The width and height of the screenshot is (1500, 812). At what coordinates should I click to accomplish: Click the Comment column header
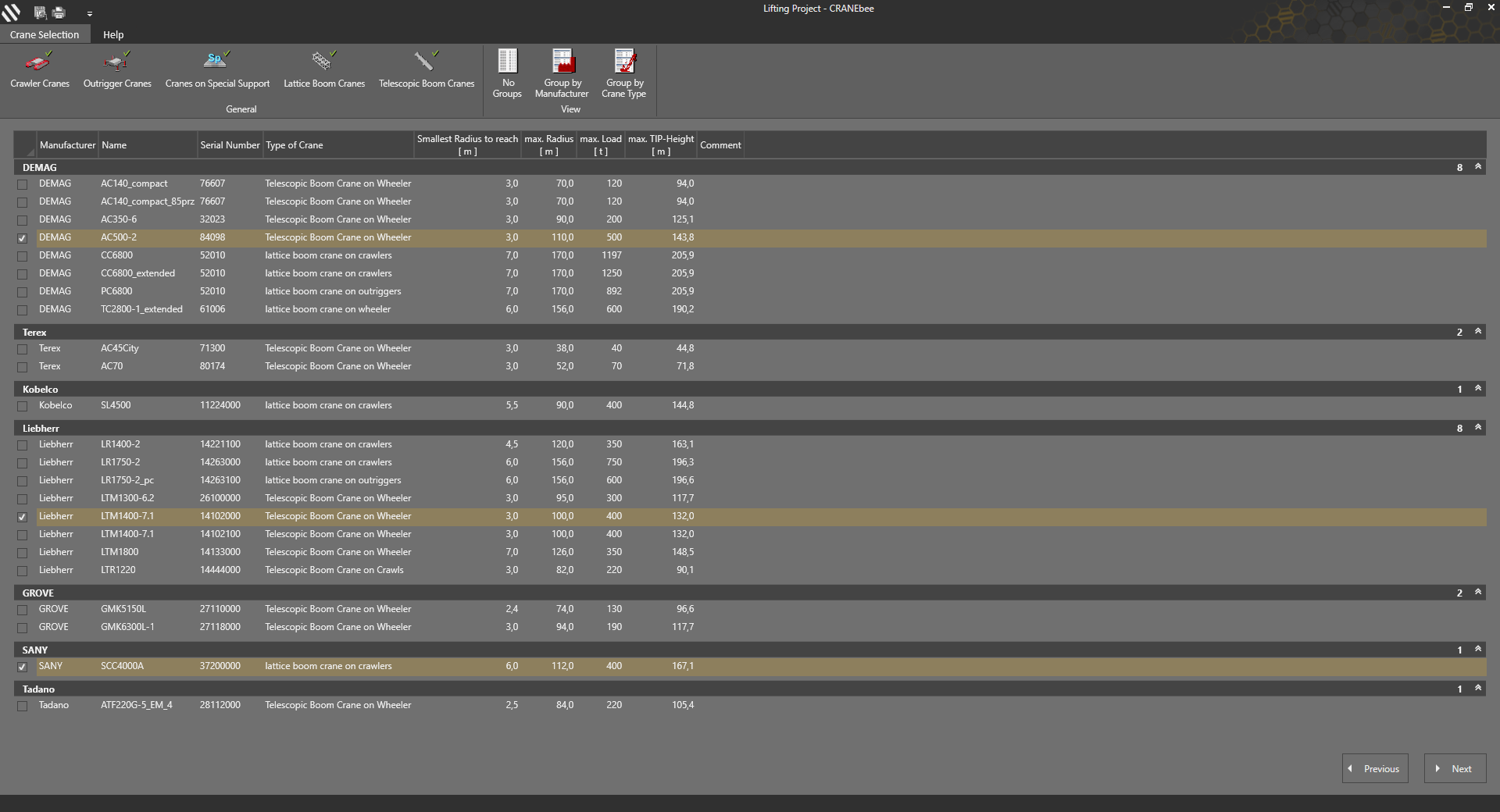(x=720, y=145)
